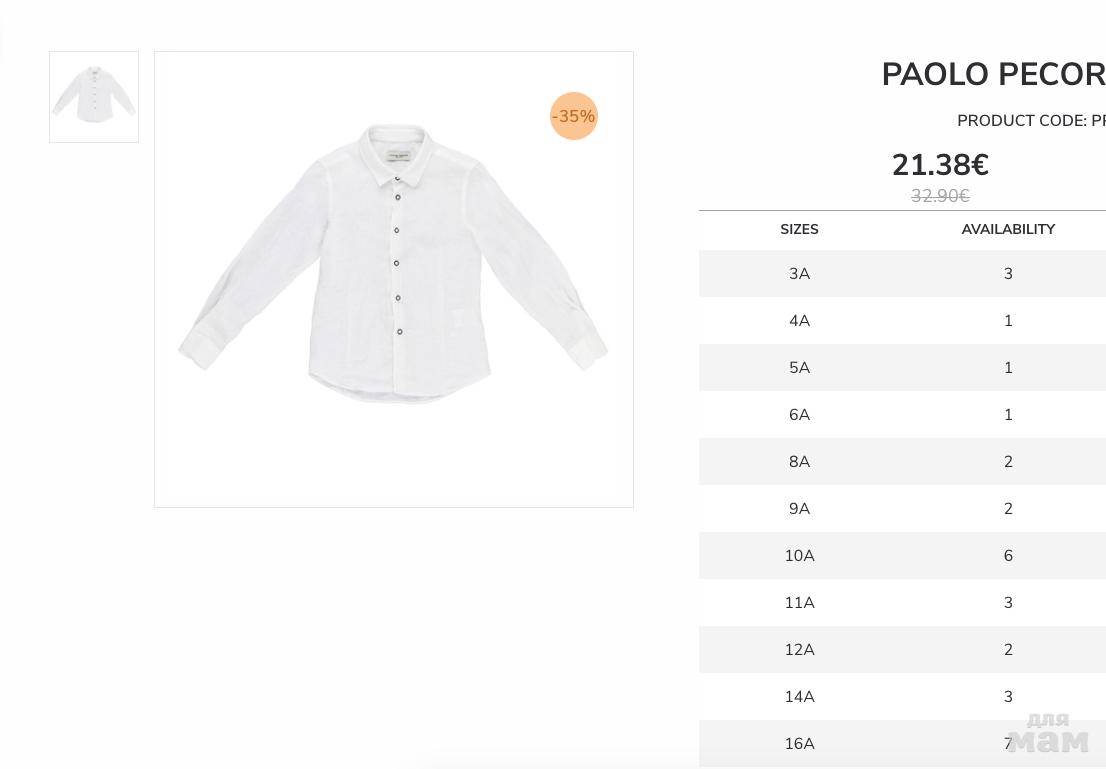Select size 3A row

pos(799,274)
